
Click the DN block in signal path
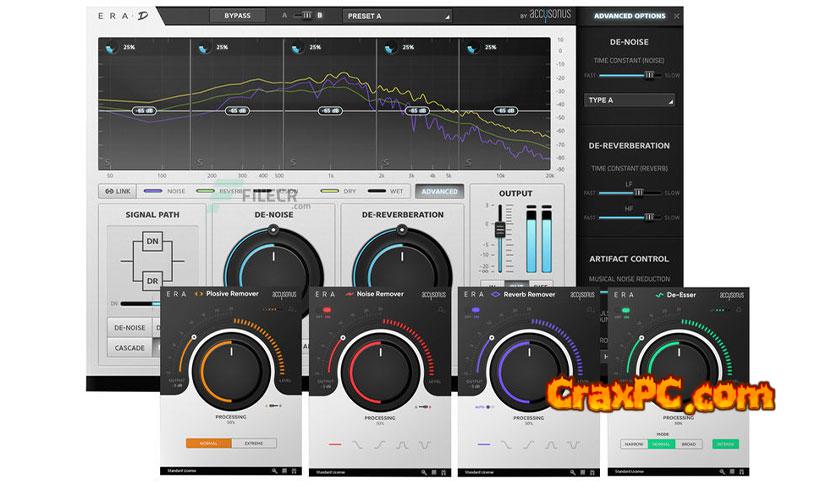click(x=152, y=241)
